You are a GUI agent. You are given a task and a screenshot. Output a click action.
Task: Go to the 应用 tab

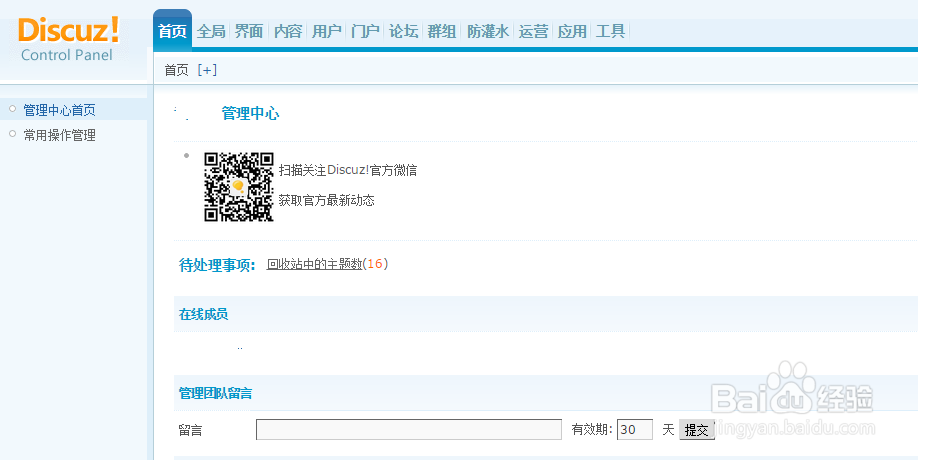tap(572, 31)
